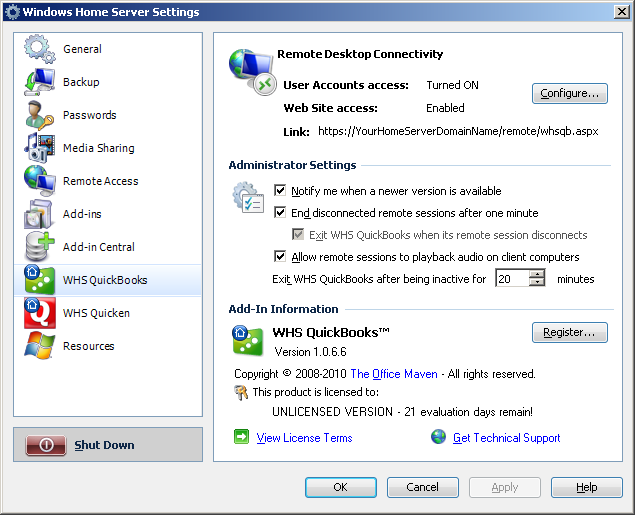Click the Add-in Central database icon

tap(39, 247)
